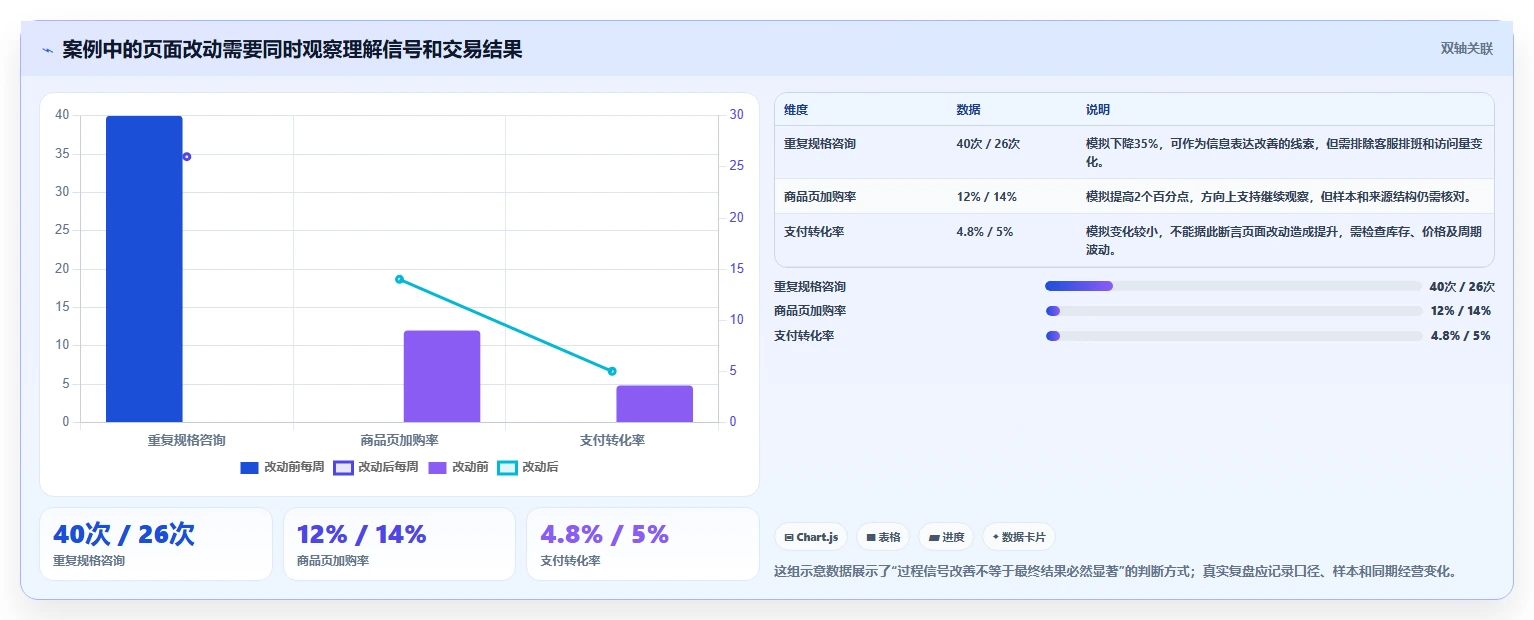This screenshot has height=620, width=1534.
Task: Click the description starting 模拟变化较小
Action: (x=1284, y=240)
